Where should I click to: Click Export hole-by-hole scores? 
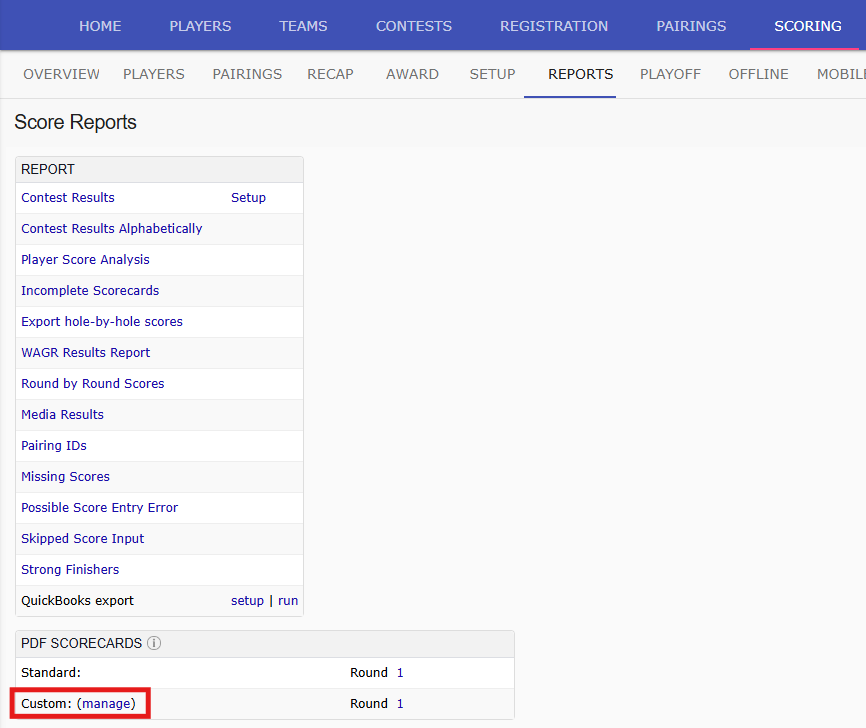[x=102, y=321]
